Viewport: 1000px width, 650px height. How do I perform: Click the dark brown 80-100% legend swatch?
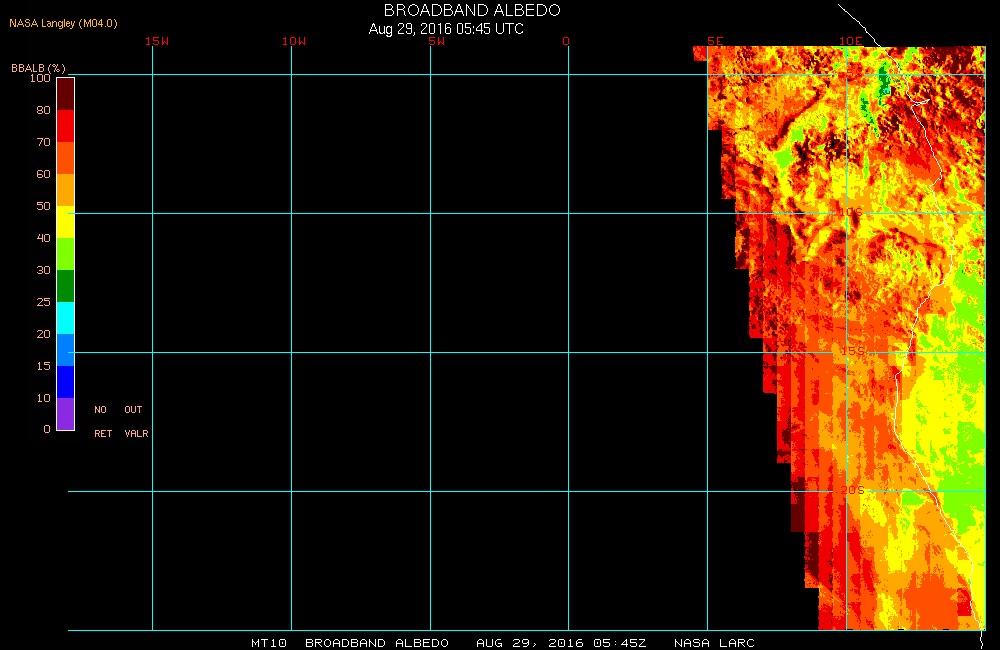[65, 93]
